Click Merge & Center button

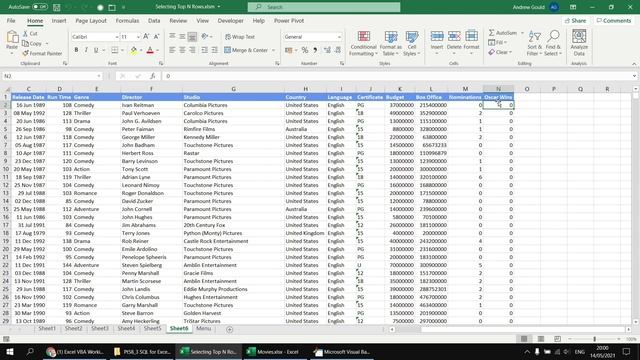246,50
